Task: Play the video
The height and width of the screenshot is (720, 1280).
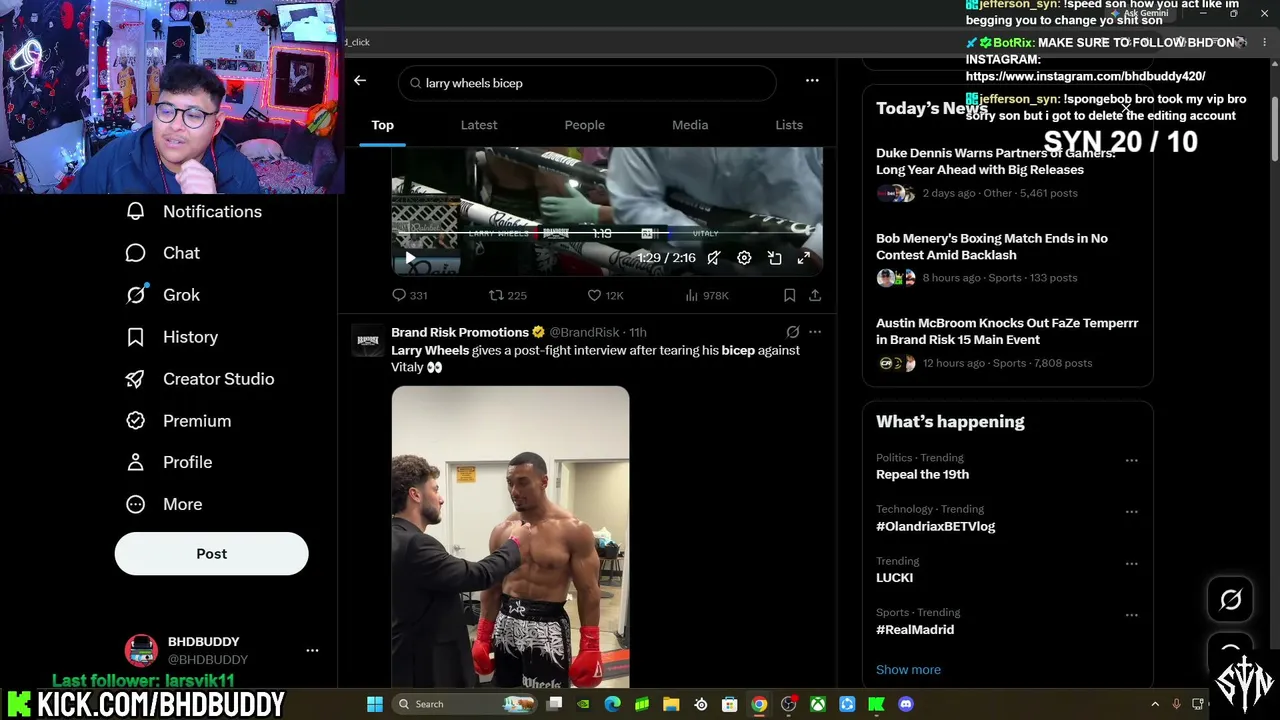Action: point(410,258)
